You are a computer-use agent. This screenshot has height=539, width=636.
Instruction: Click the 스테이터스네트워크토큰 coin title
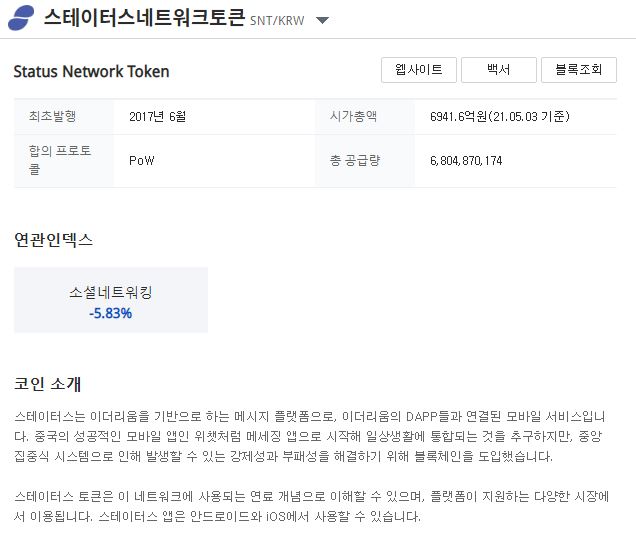(144, 17)
